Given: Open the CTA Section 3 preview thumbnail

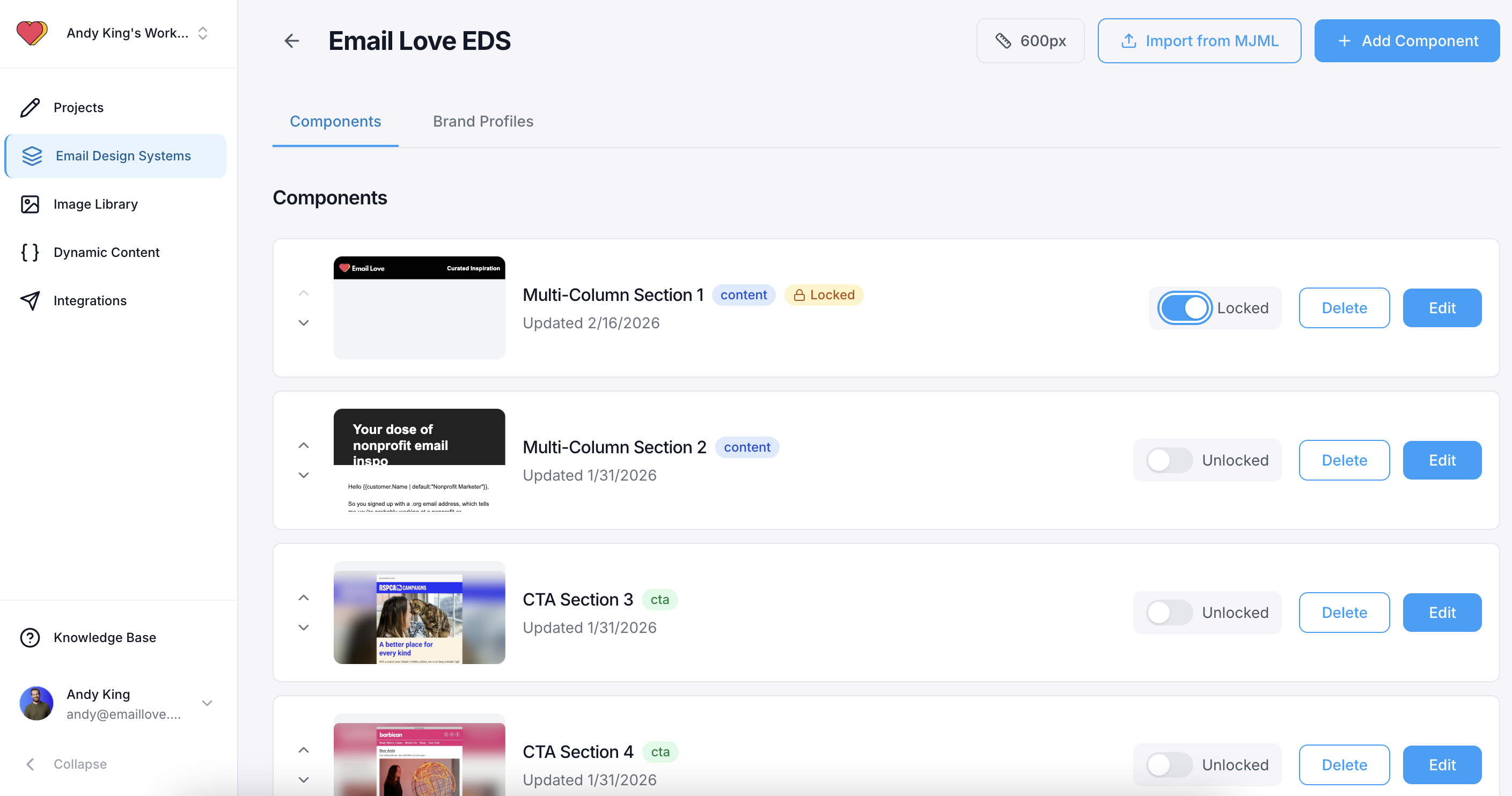Looking at the screenshot, I should [x=419, y=613].
